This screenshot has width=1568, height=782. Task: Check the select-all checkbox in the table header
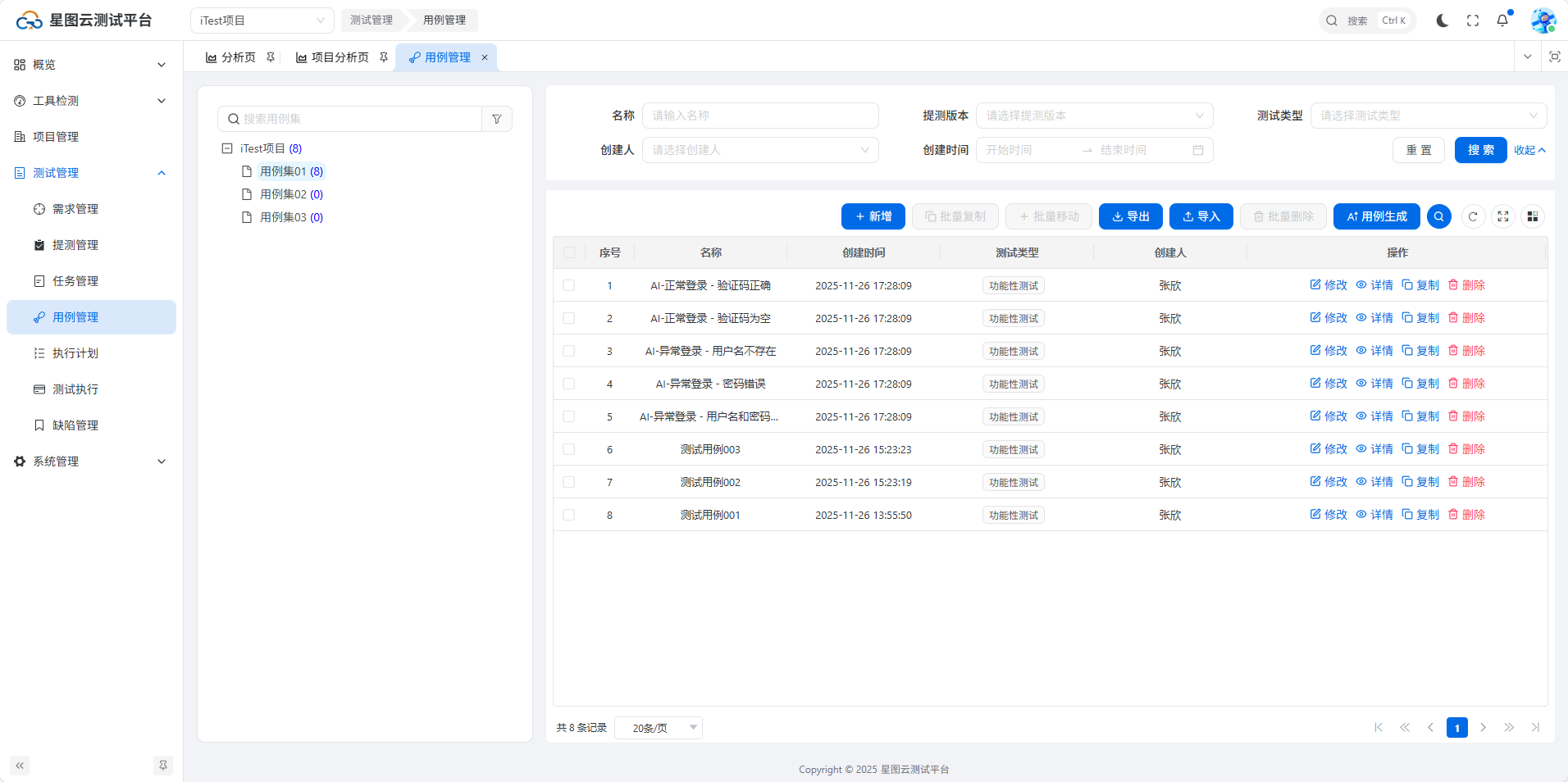click(569, 252)
